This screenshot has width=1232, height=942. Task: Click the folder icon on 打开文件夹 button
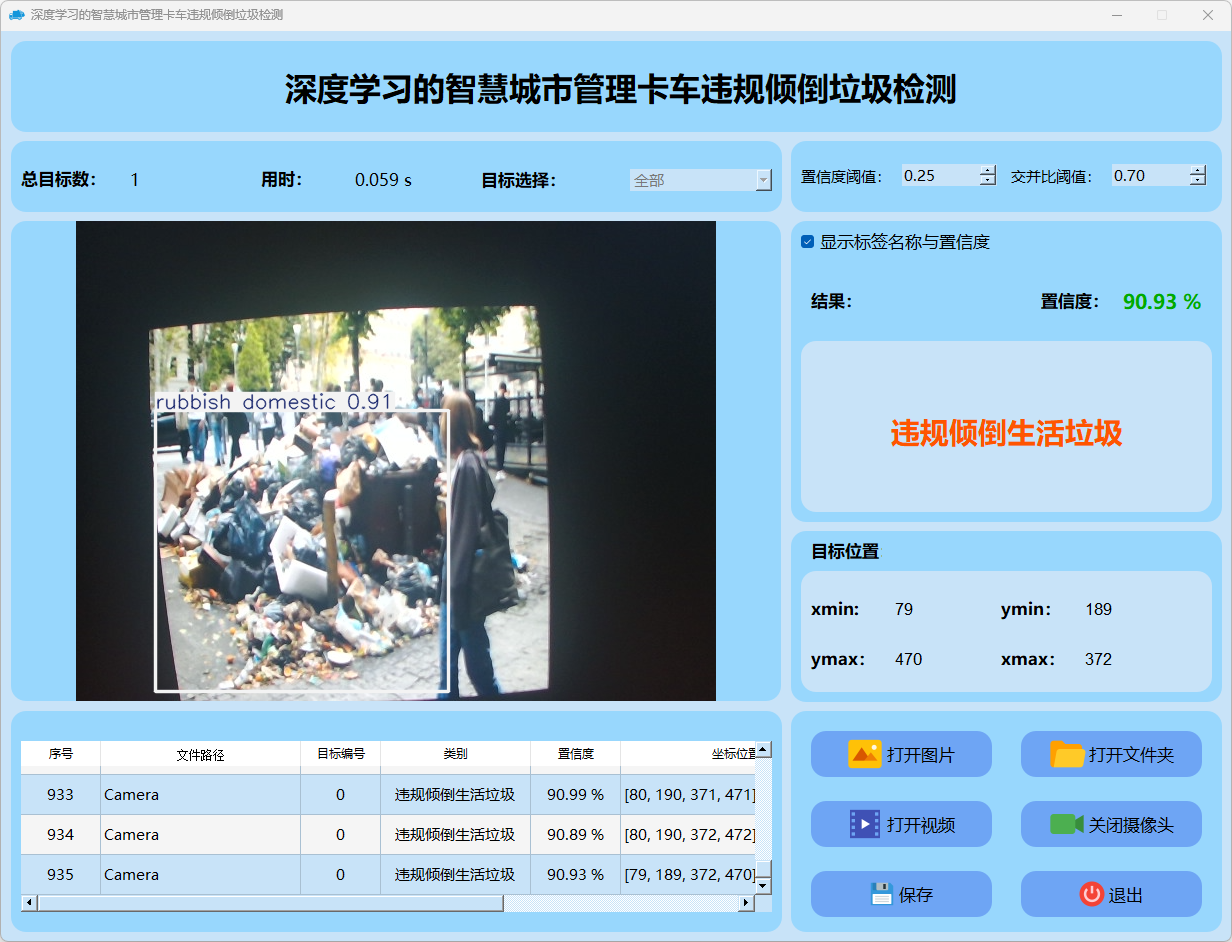coord(1067,754)
